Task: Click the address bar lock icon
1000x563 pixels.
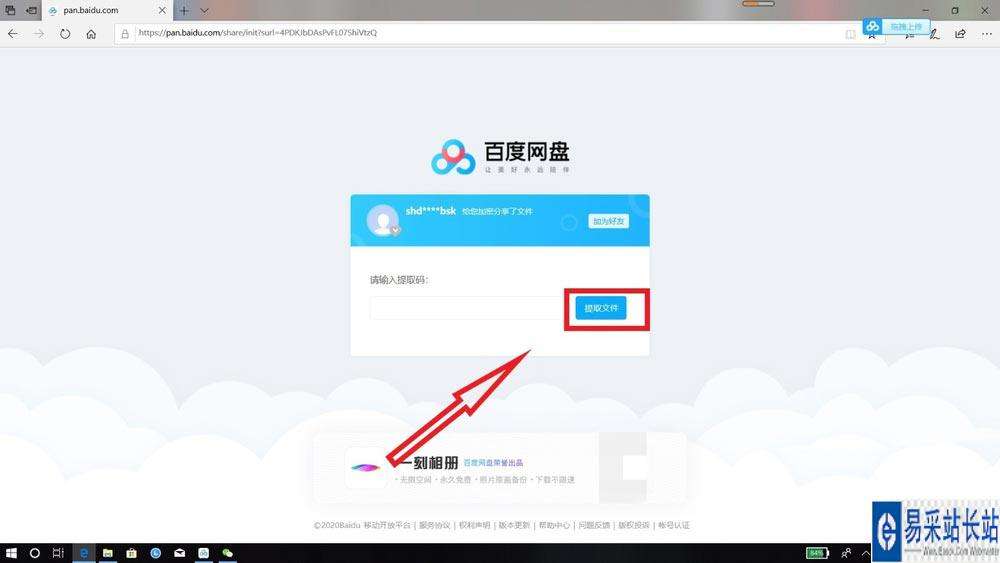Action: (125, 34)
